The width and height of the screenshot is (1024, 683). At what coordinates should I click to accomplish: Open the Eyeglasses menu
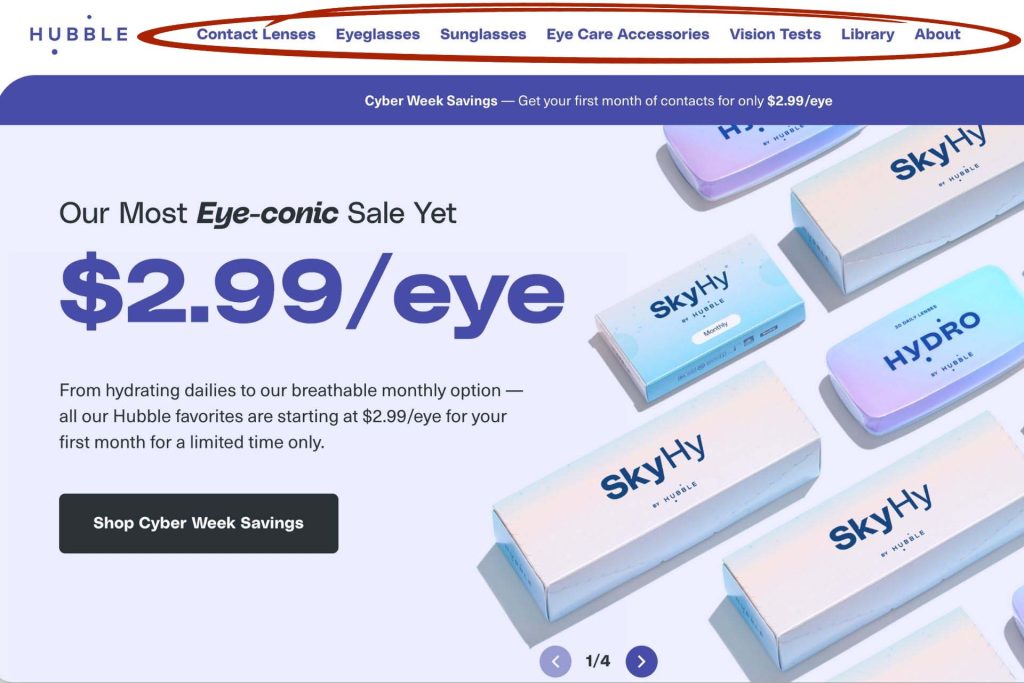click(x=378, y=34)
